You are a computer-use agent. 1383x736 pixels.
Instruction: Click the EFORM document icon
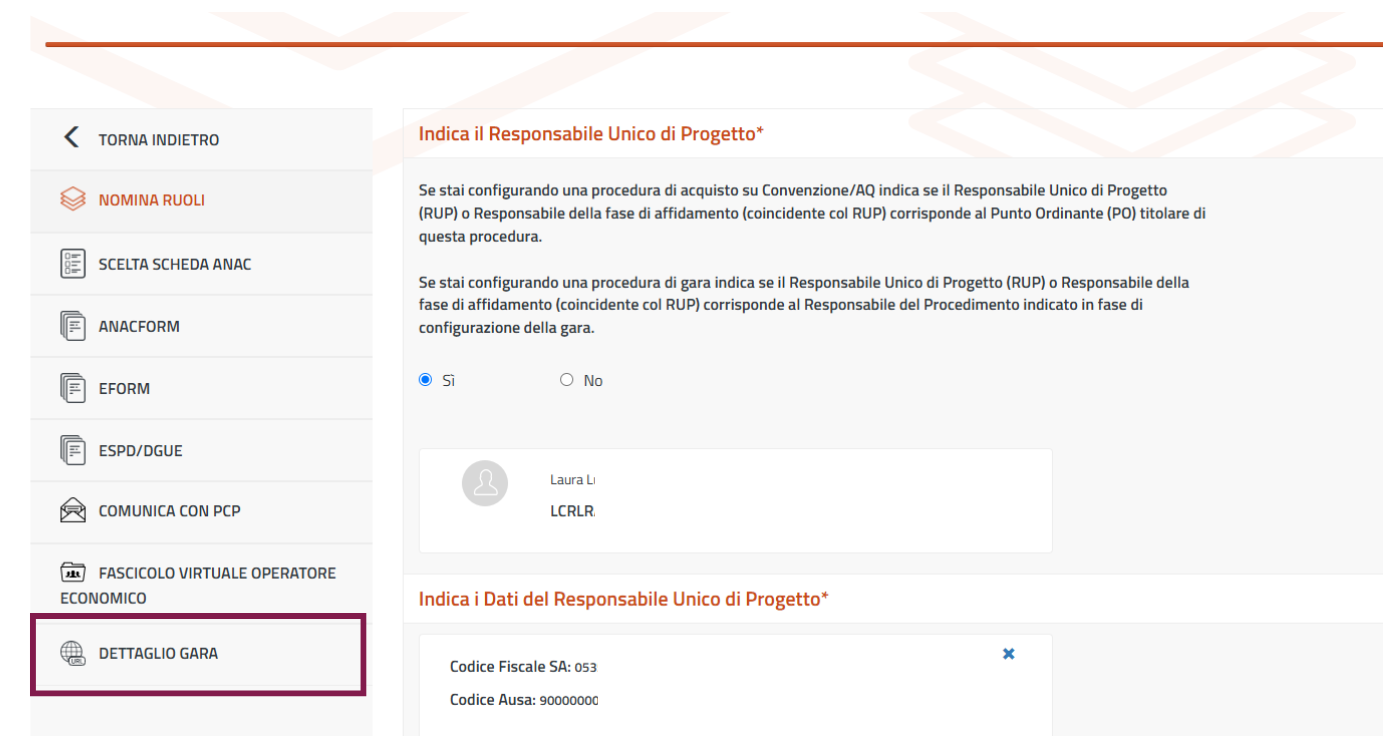tap(73, 388)
